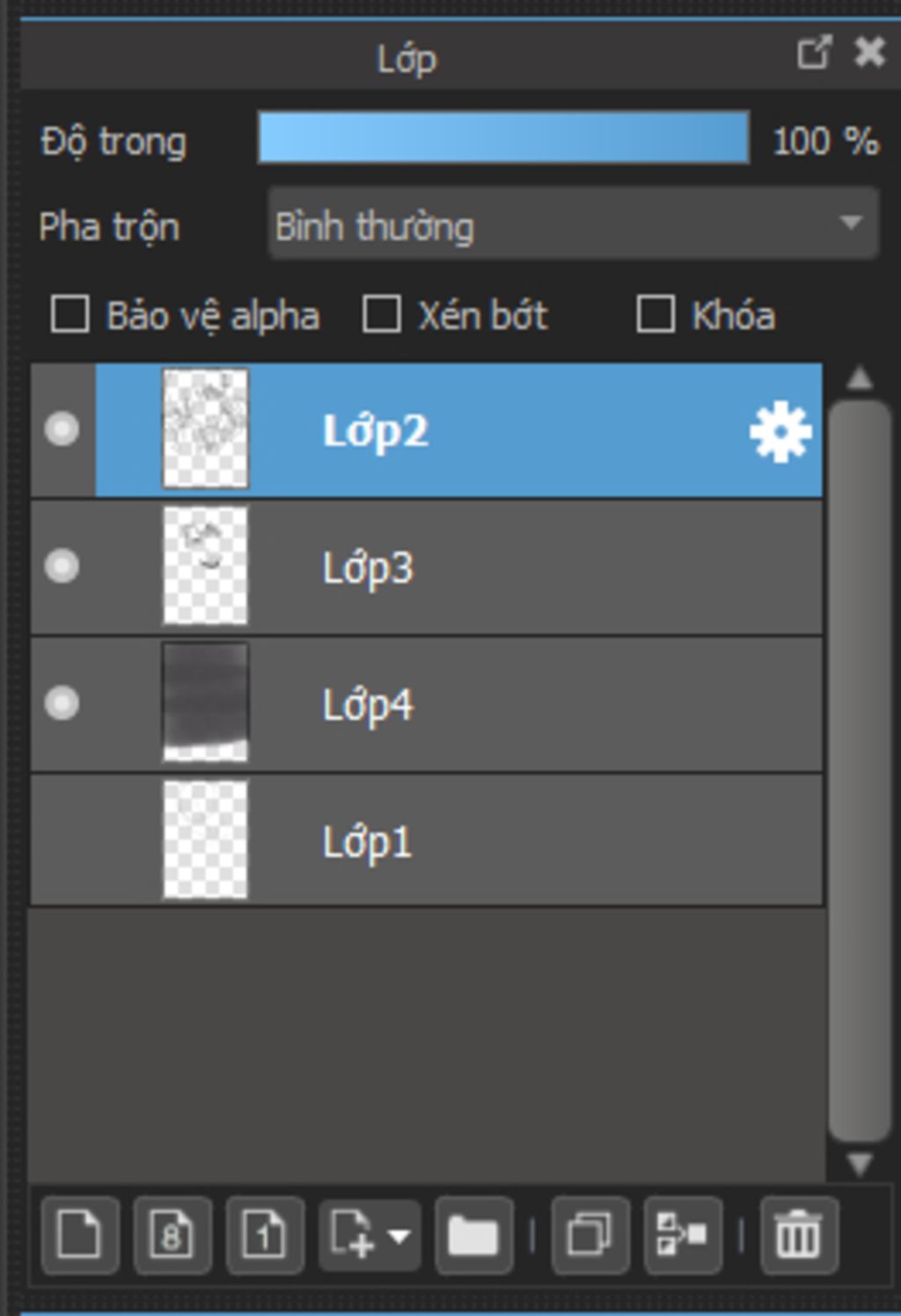Create a new layer folder
Screen dimensions: 901x1316
[473, 1235]
